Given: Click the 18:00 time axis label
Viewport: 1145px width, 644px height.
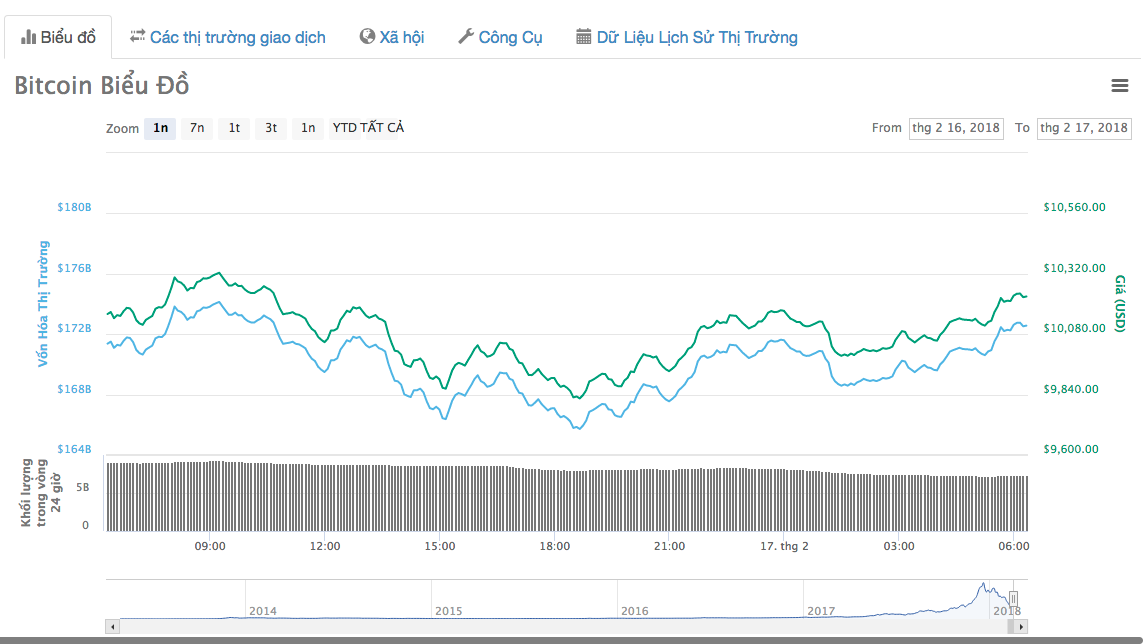Looking at the screenshot, I should coord(555,546).
